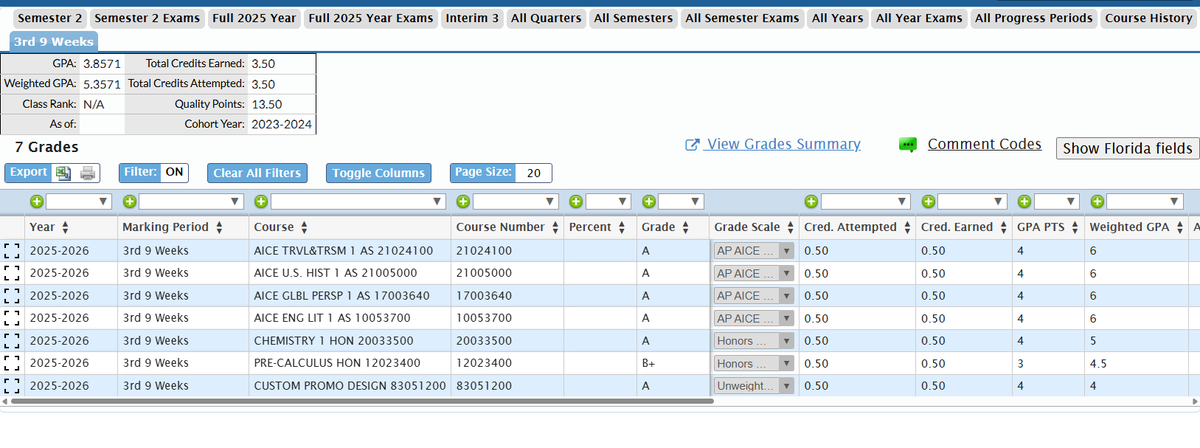Sort Cred. Attempted column using arrows icon

click(x=907, y=228)
